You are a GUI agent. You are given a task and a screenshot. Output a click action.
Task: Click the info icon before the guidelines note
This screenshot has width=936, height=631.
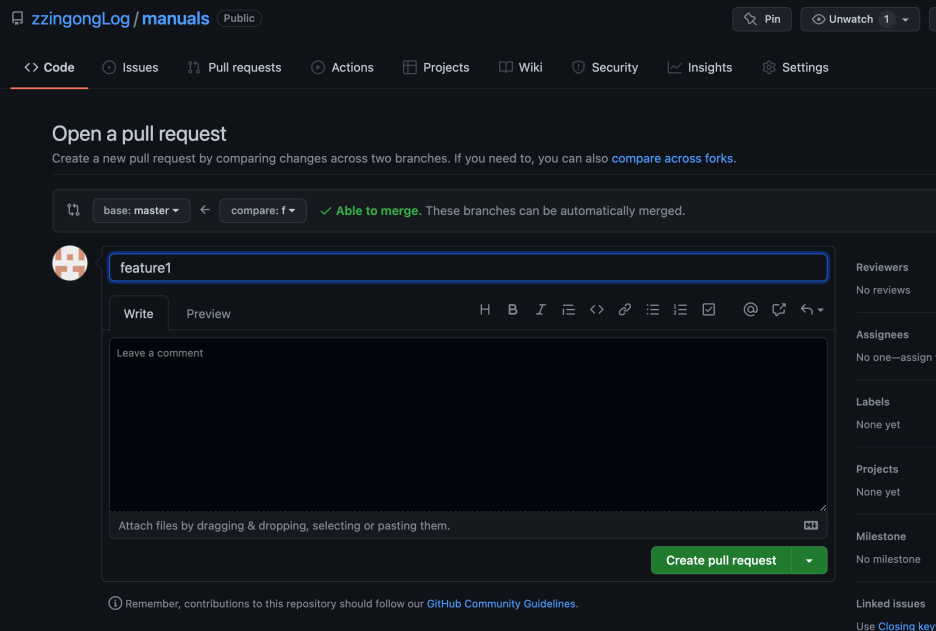[x=115, y=603]
